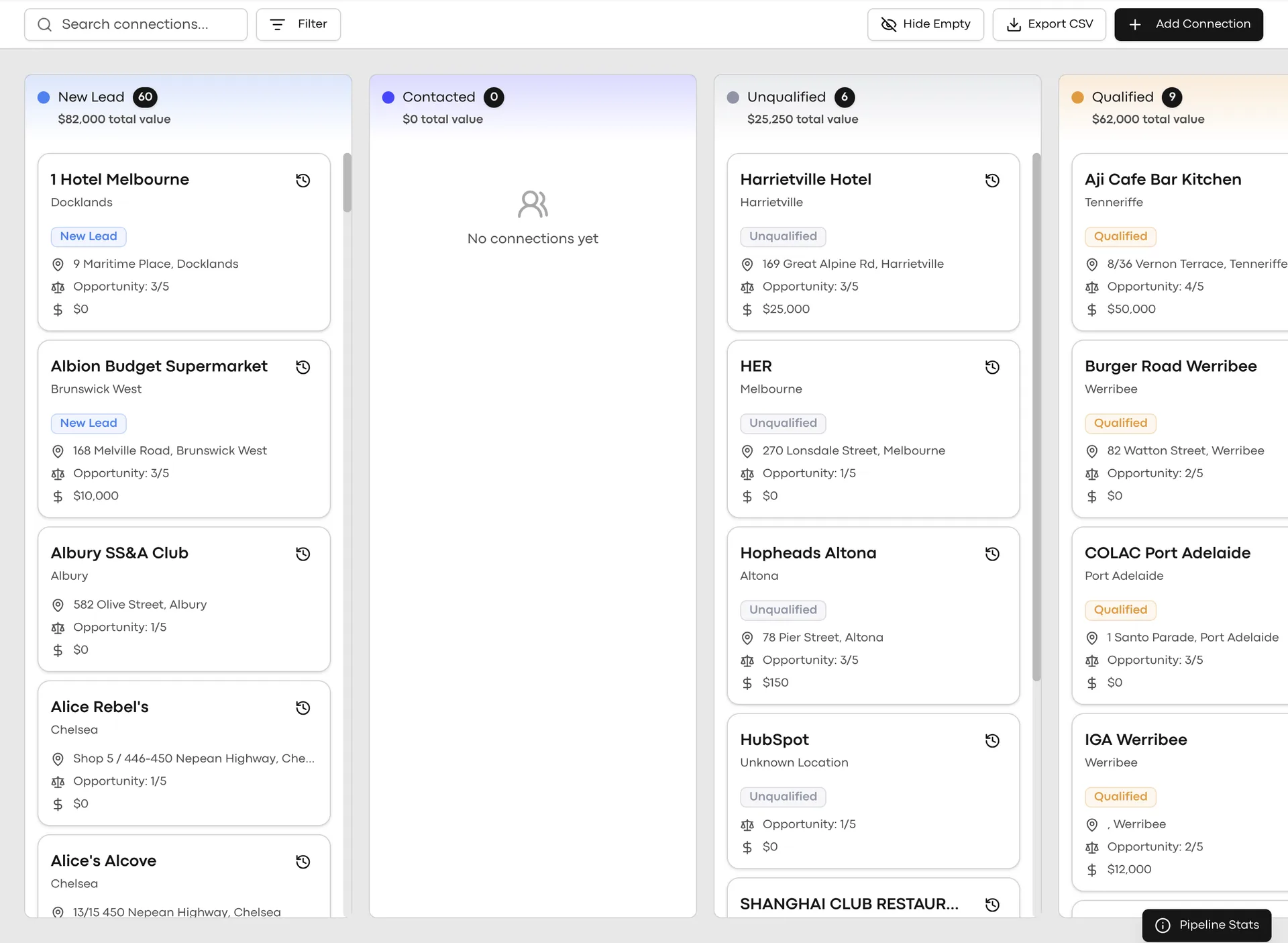This screenshot has width=1288, height=943.
Task: Click scale icon on Aji Cafe Bar Kitchen
Action: pos(1092,287)
